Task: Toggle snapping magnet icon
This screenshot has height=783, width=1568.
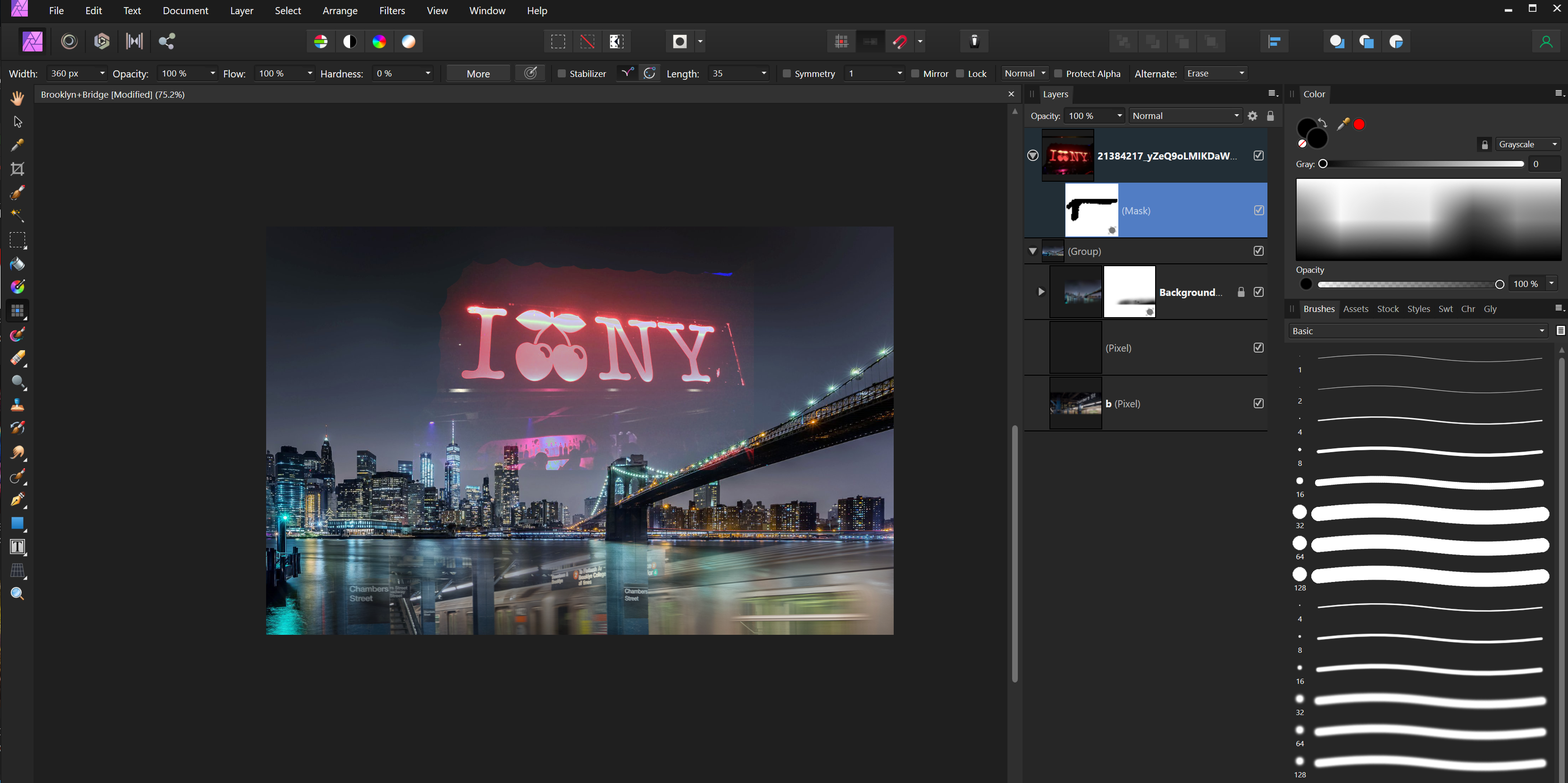Action: (900, 42)
